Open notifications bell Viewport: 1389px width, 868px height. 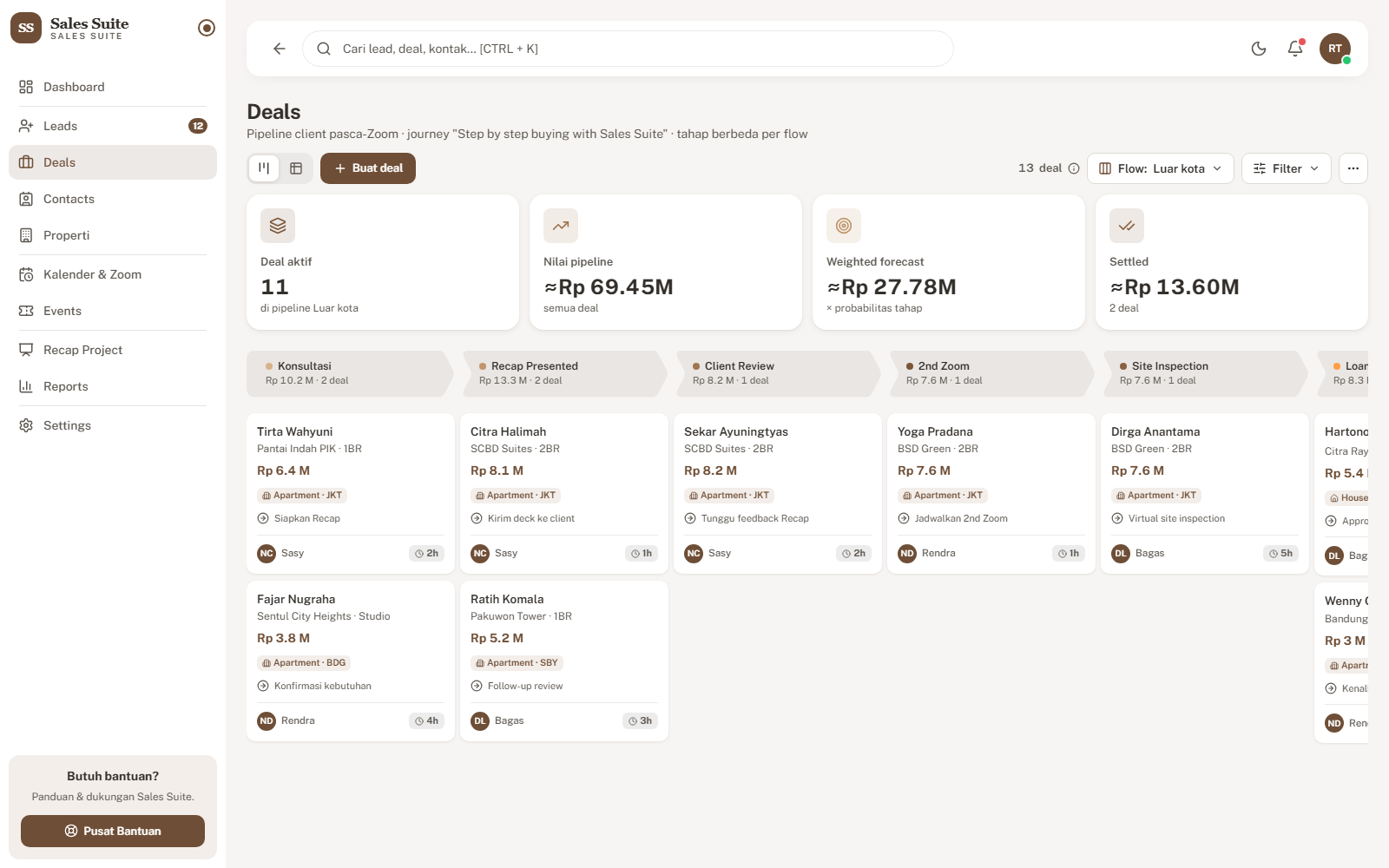tap(1295, 49)
